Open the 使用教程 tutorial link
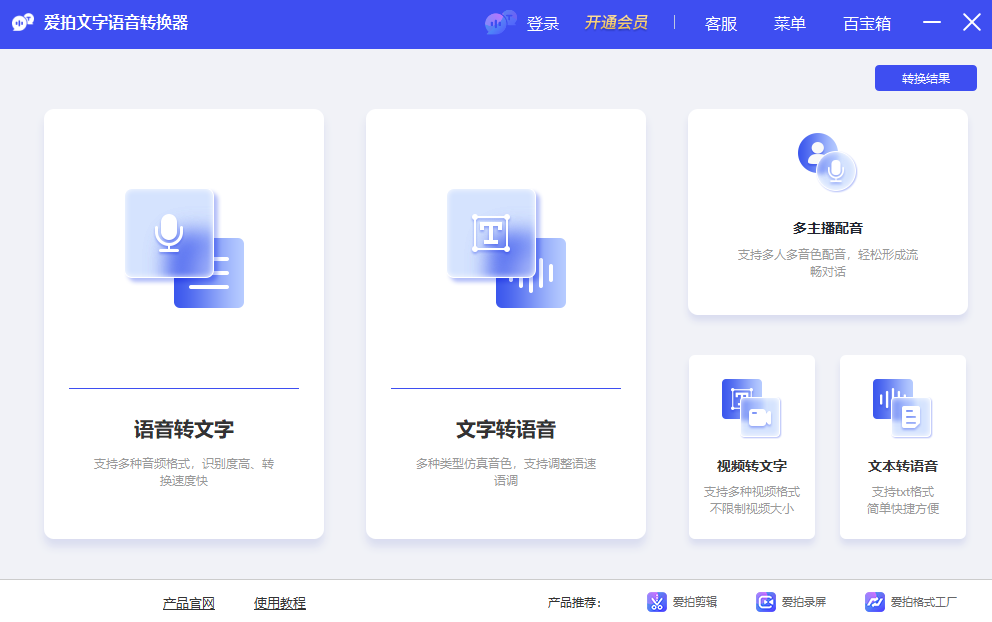 (x=279, y=603)
